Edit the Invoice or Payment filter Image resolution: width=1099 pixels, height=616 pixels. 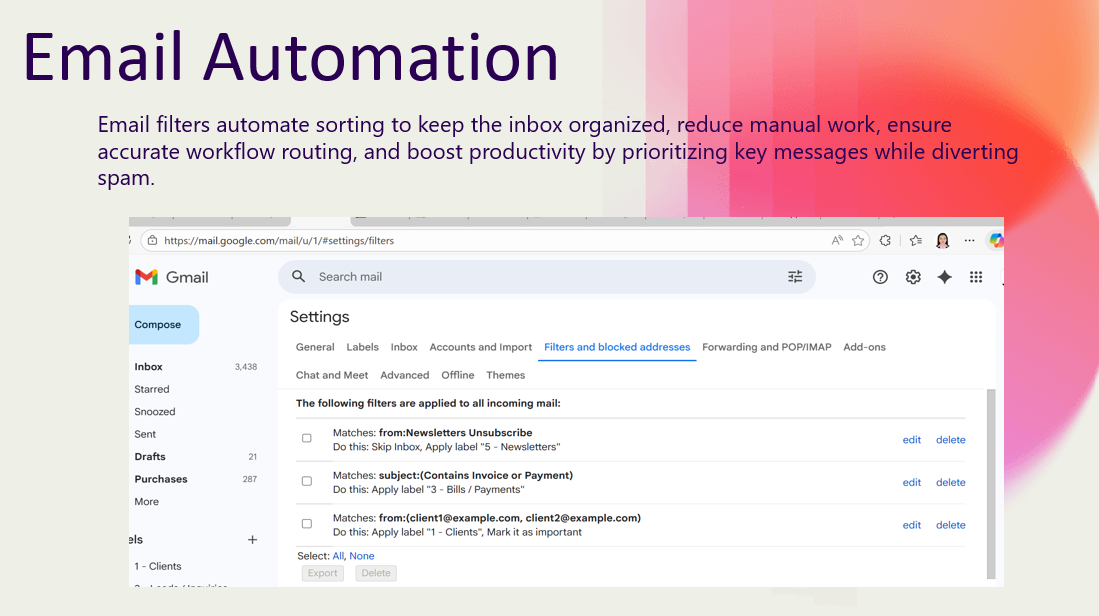(912, 483)
